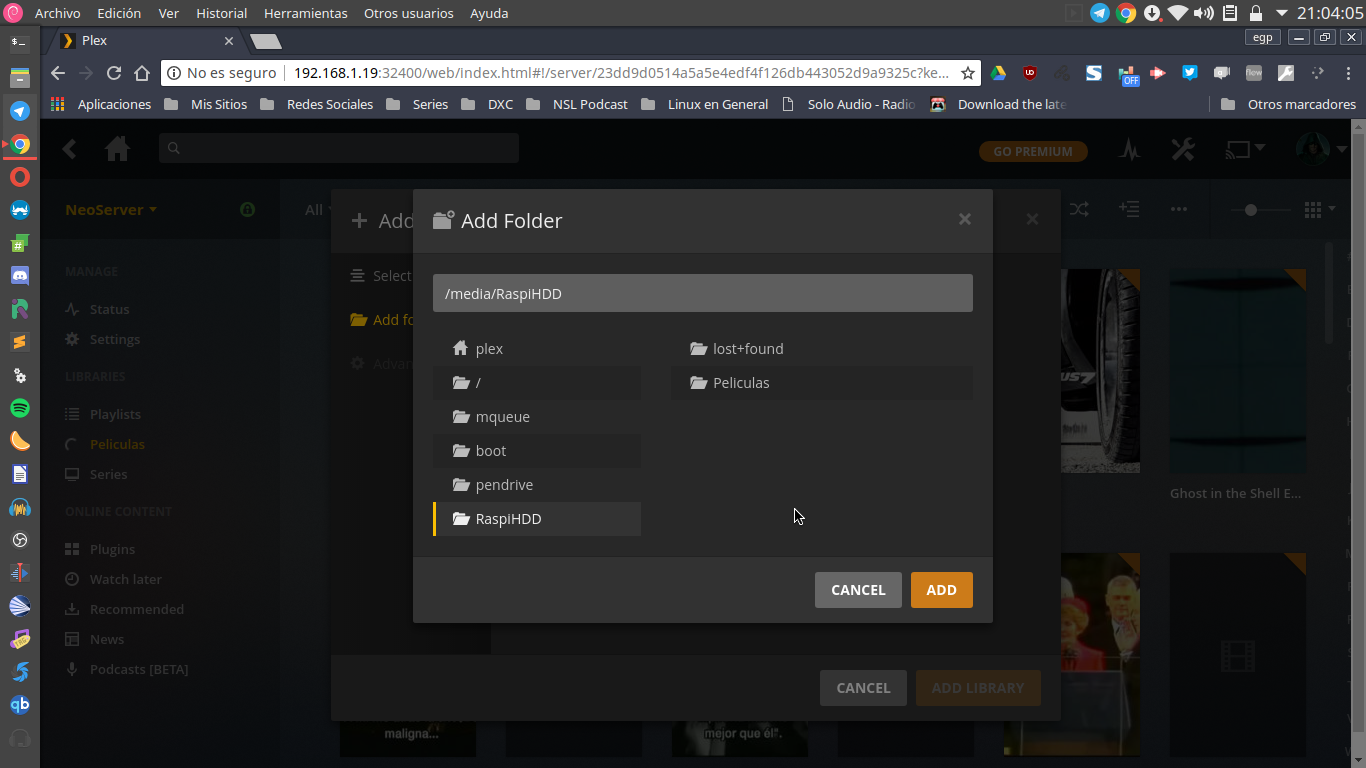Choose the lost+found folder
Image resolution: width=1366 pixels, height=768 pixels.
pos(747,349)
